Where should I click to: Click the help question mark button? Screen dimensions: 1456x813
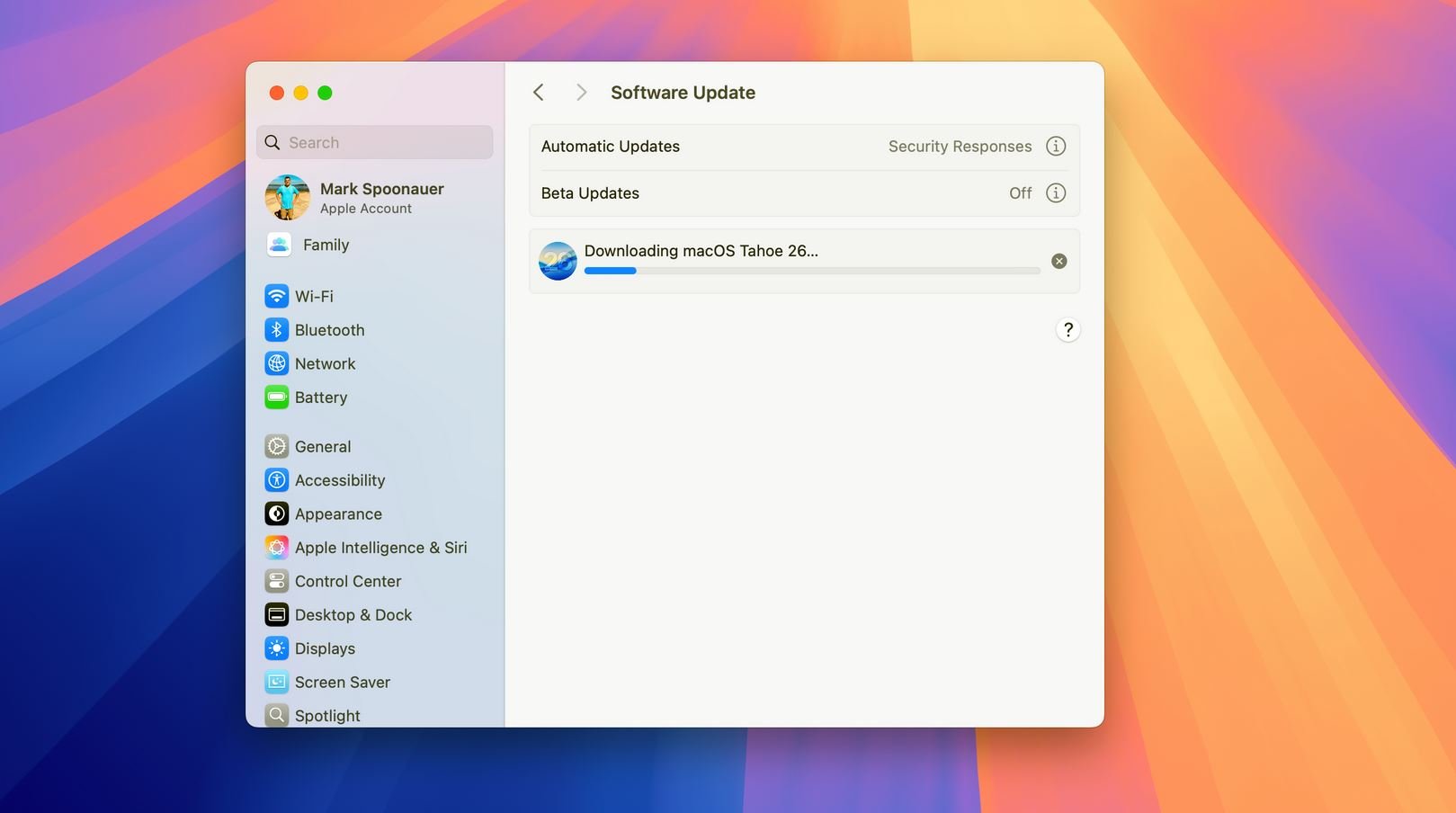pyautogui.click(x=1067, y=329)
